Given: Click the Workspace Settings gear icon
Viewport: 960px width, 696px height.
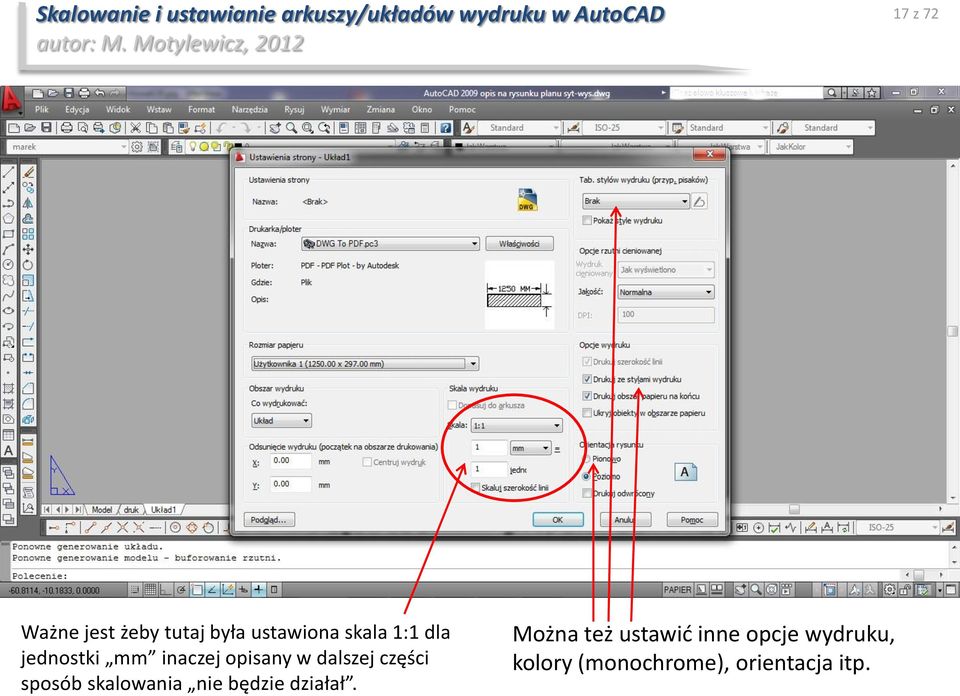Looking at the screenshot, I should coord(137,147).
